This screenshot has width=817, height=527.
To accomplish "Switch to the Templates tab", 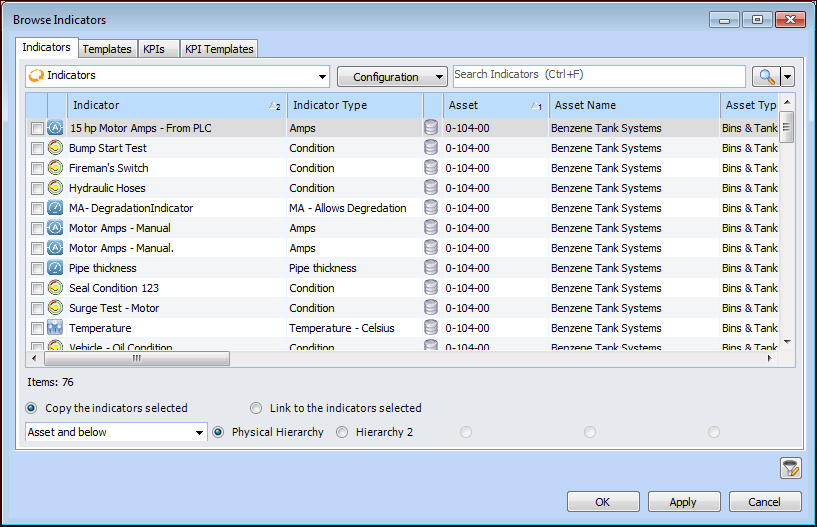I will click(107, 49).
